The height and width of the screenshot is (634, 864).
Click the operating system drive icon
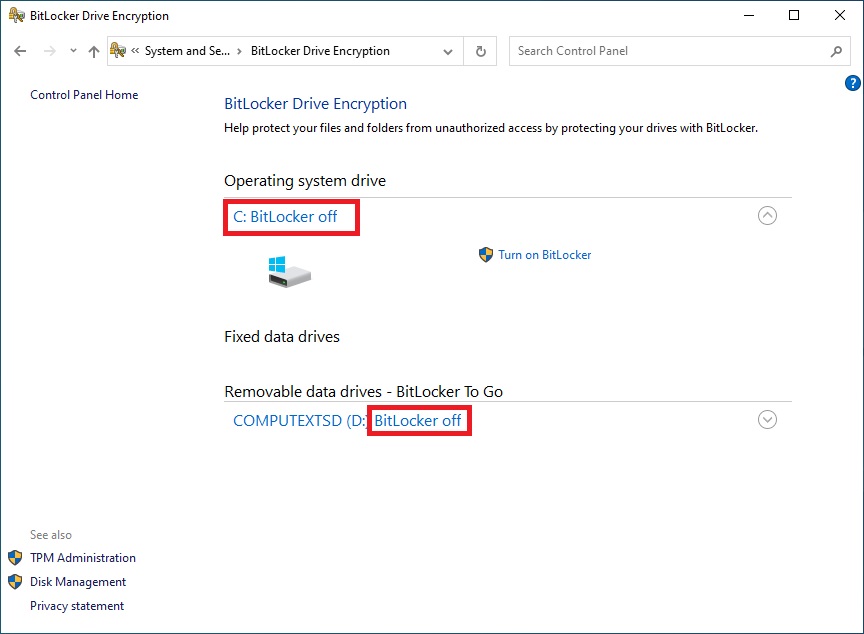[288, 271]
